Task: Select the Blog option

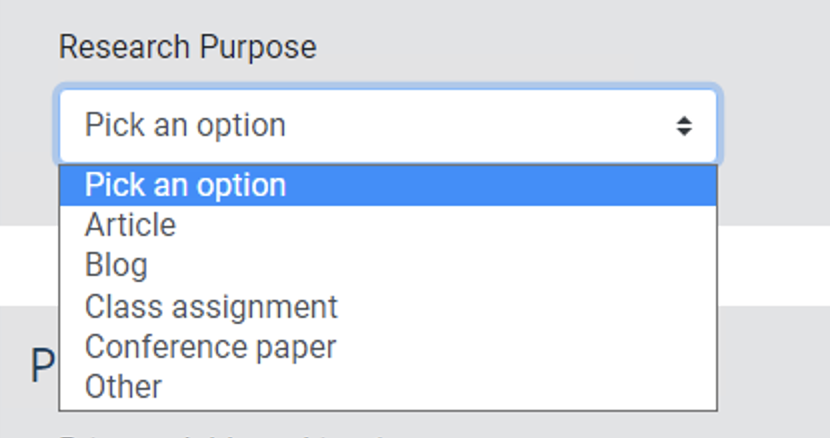Action: click(x=116, y=265)
